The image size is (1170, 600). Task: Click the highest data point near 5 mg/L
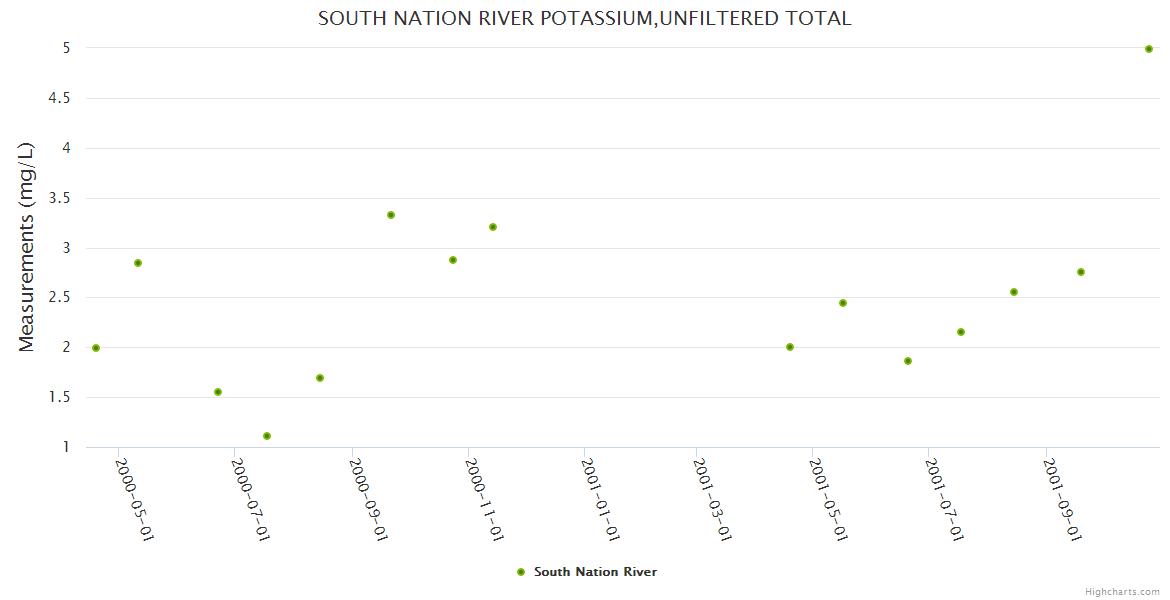point(1149,49)
